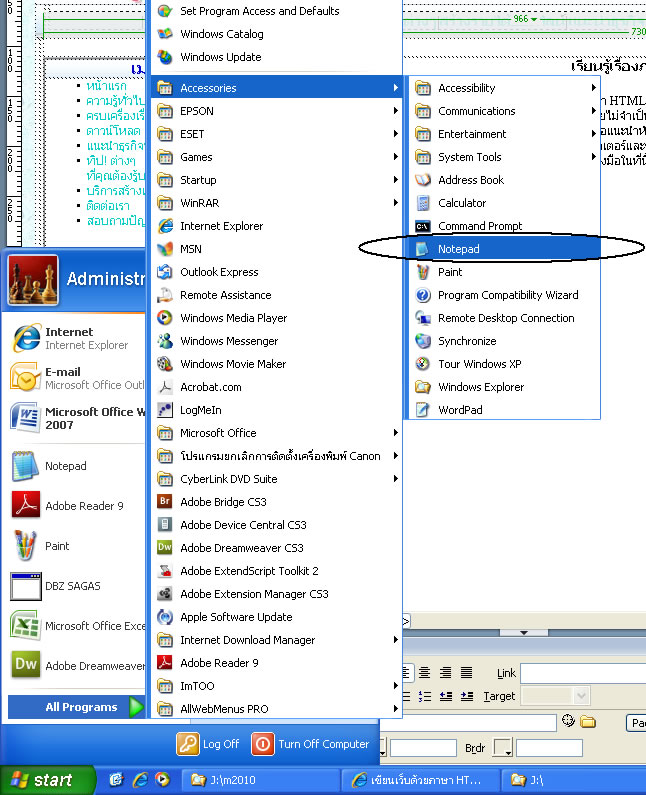Click the Address Book icon
The image size is (646, 795).
423,180
